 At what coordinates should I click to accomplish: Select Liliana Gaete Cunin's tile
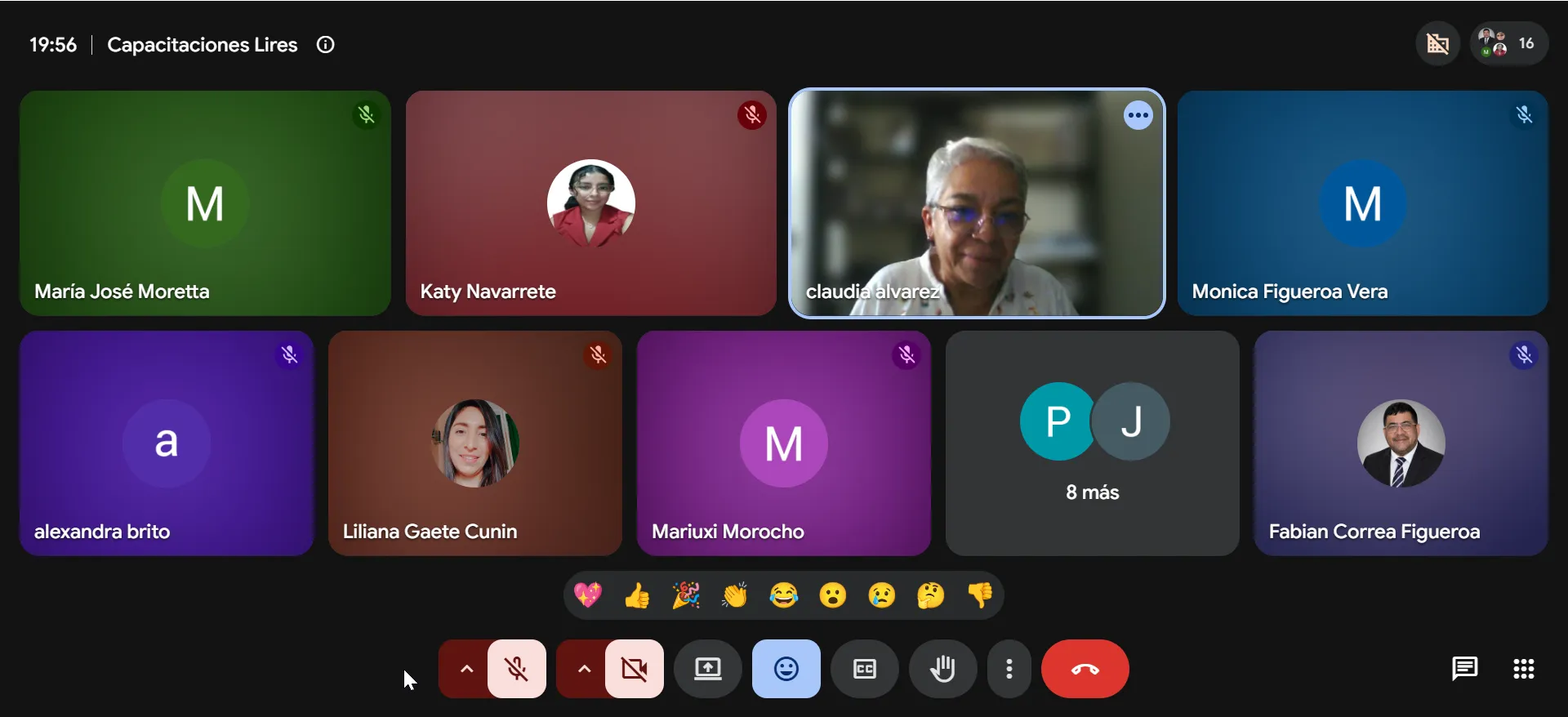475,443
